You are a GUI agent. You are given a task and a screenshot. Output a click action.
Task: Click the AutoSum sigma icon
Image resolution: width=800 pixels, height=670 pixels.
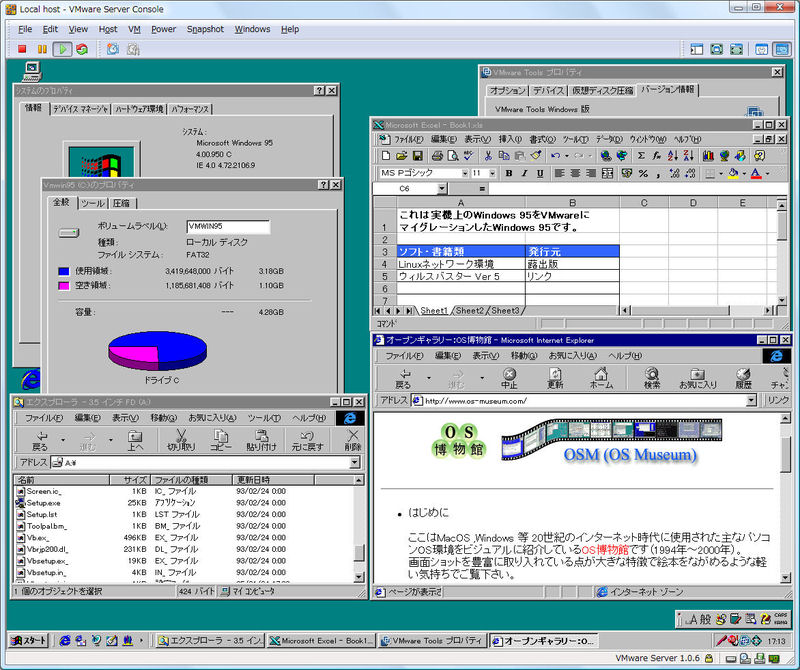click(x=641, y=156)
